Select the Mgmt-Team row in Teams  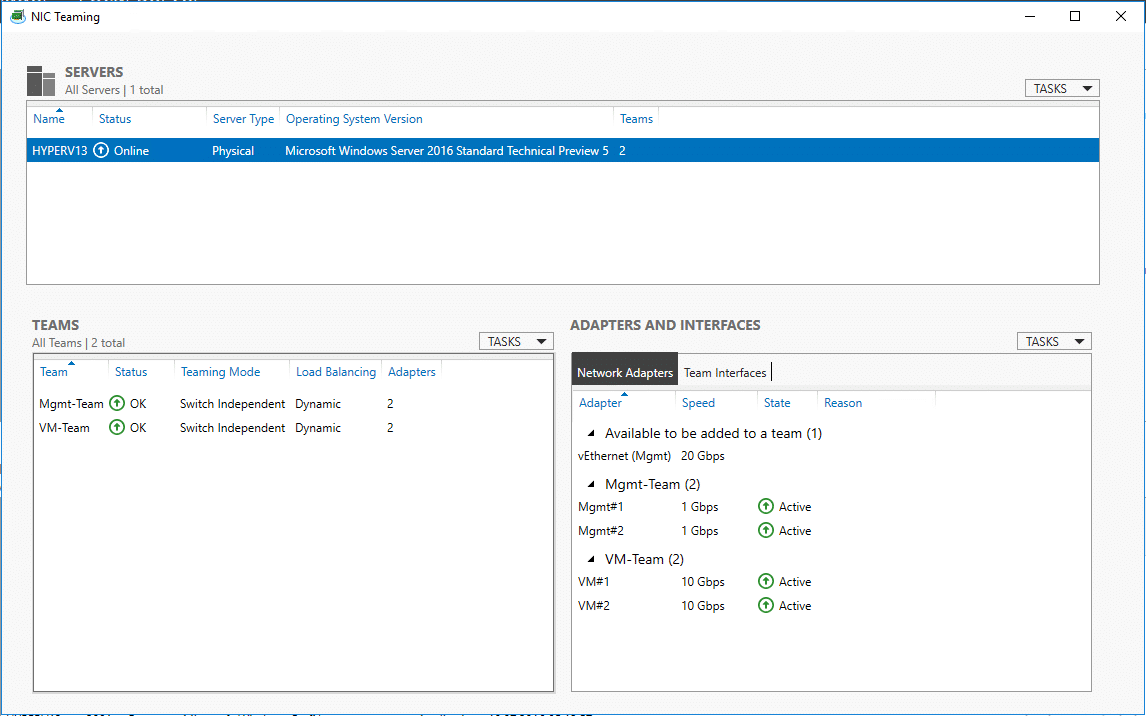pyautogui.click(x=293, y=403)
